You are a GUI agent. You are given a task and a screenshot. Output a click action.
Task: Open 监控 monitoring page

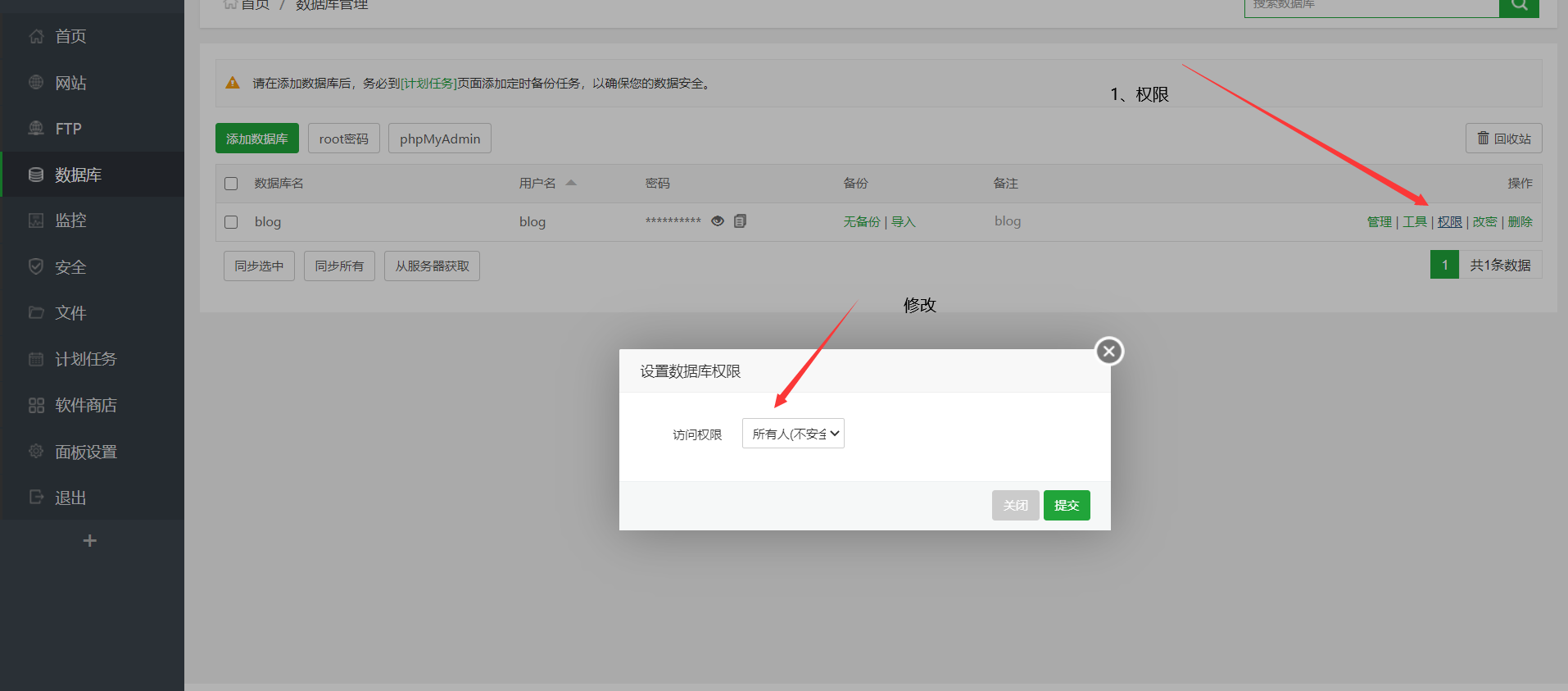[92, 220]
